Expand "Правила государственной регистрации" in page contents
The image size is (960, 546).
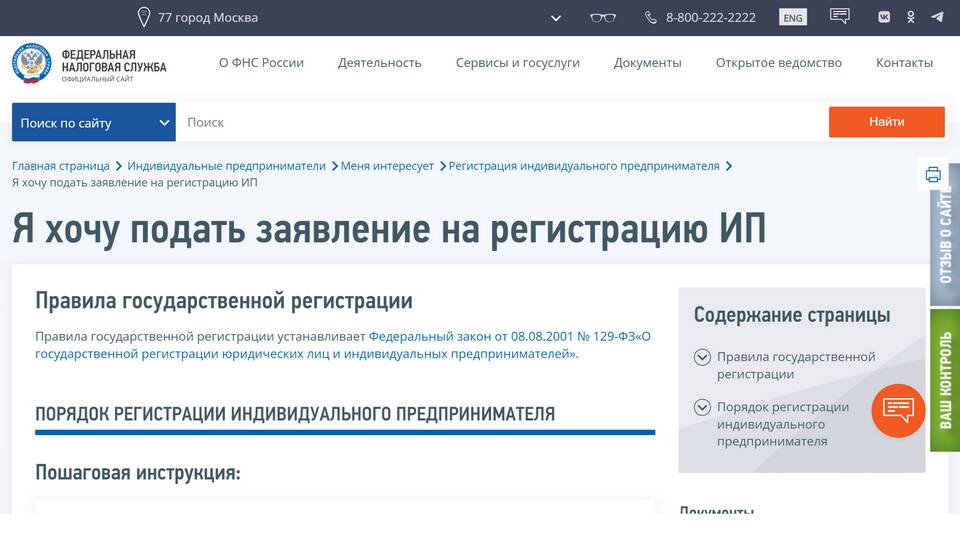(x=702, y=357)
